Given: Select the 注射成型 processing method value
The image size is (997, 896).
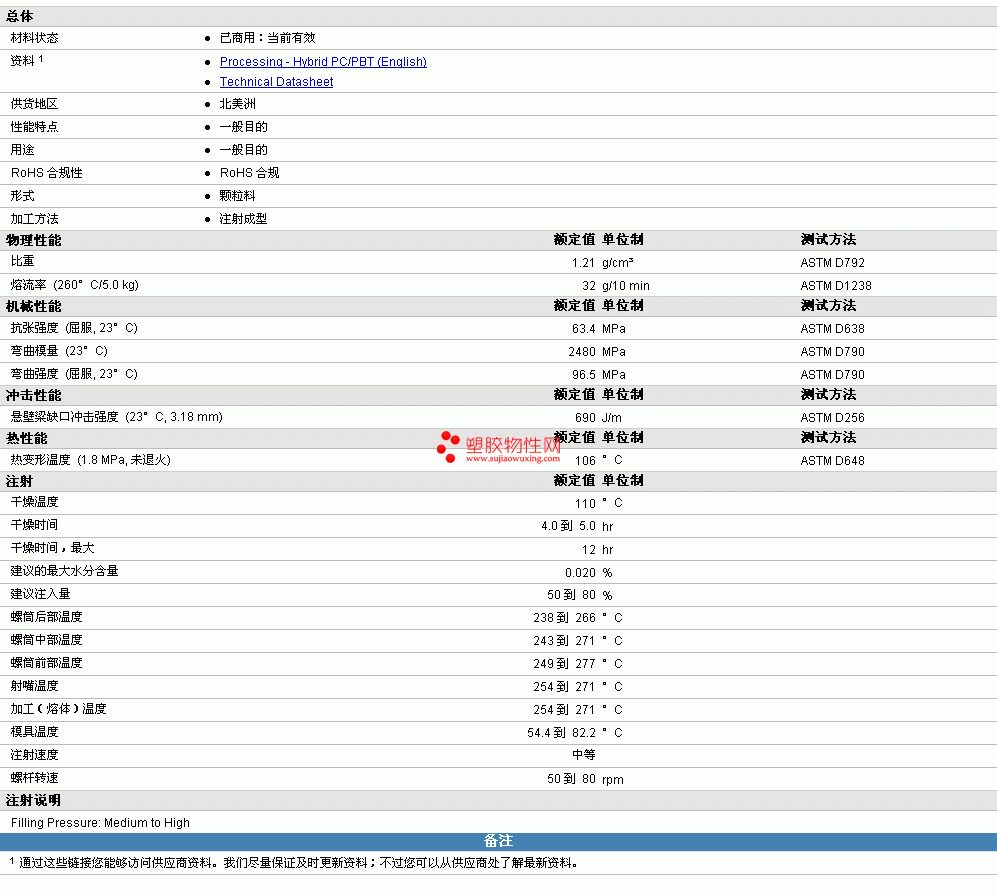Looking at the screenshot, I should (244, 219).
